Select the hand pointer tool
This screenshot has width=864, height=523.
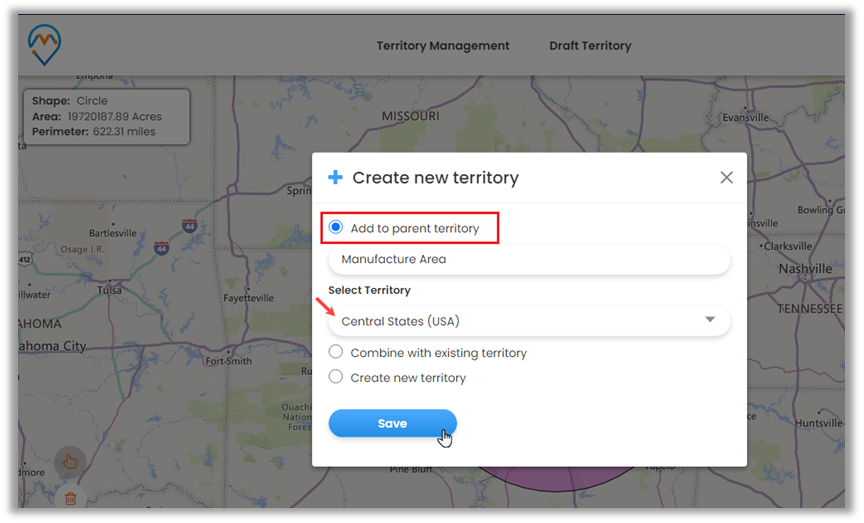70,461
